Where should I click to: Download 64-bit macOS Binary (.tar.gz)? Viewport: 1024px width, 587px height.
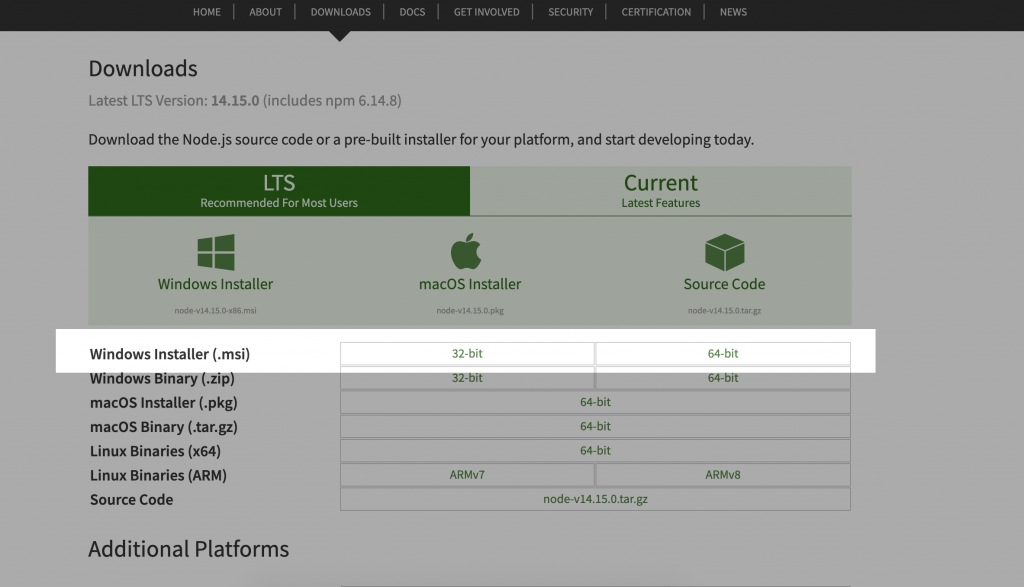(x=595, y=426)
